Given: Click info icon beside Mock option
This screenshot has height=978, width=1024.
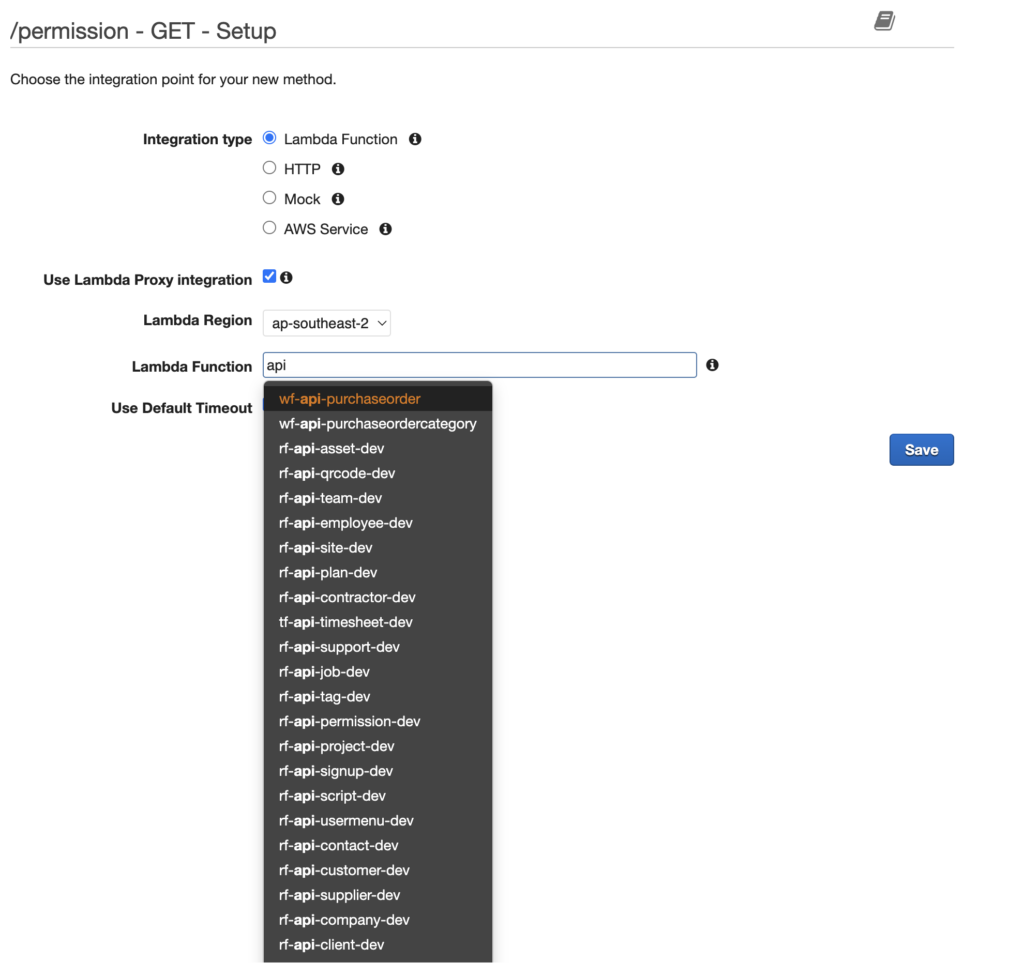Looking at the screenshot, I should [338, 199].
